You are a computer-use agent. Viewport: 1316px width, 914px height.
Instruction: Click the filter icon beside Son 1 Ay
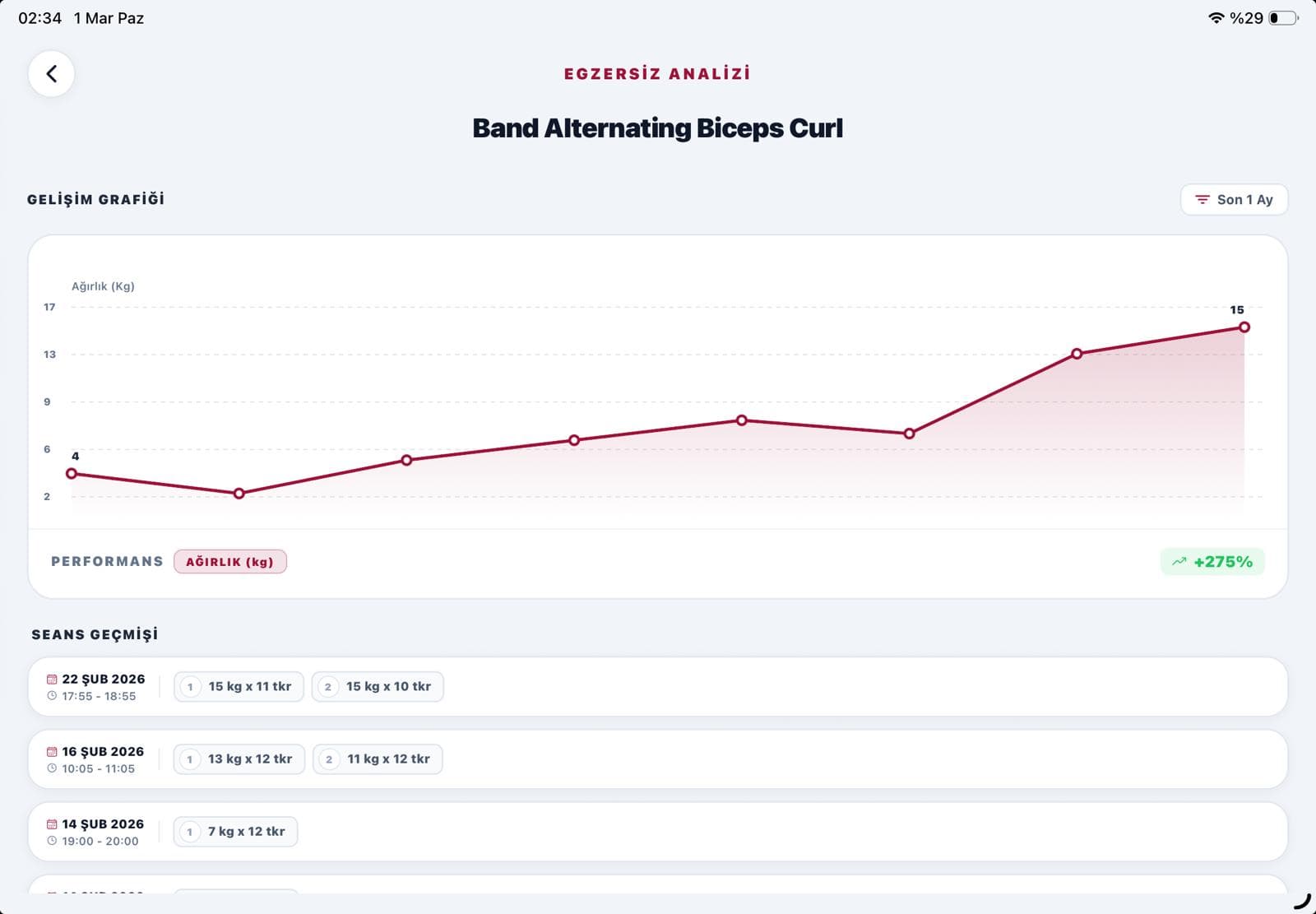pyautogui.click(x=1202, y=199)
